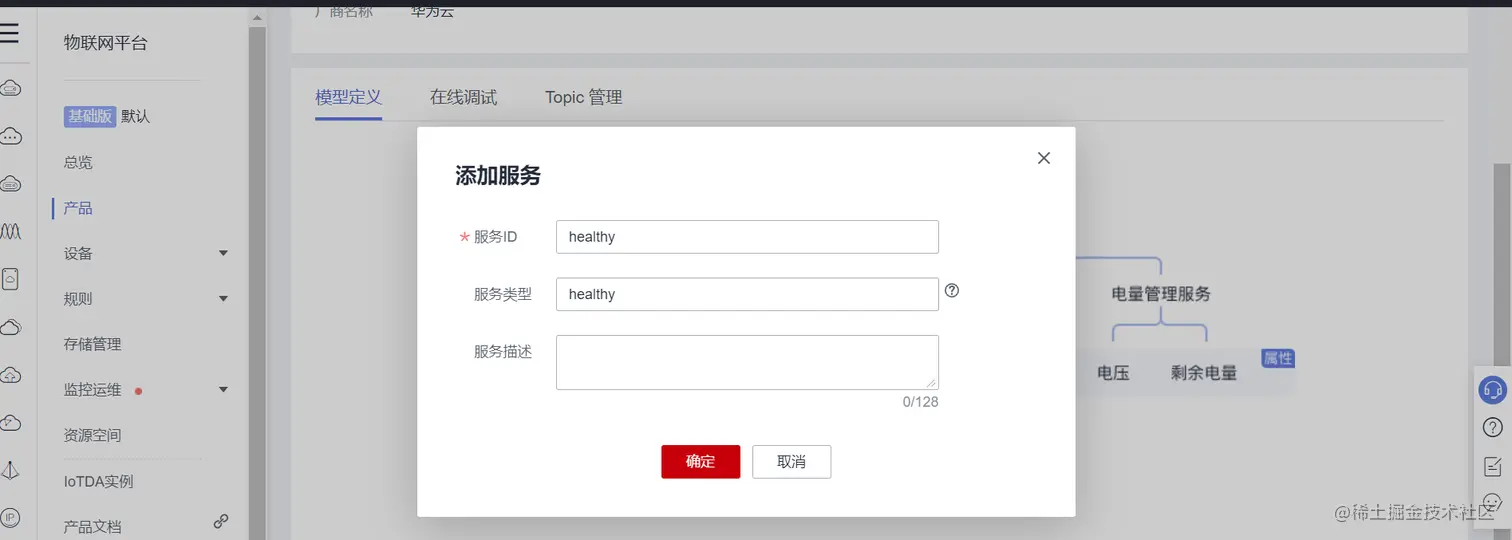The image size is (1512, 540).
Task: Click the sailboat-shaped icon in the left rail
Action: pos(10,470)
